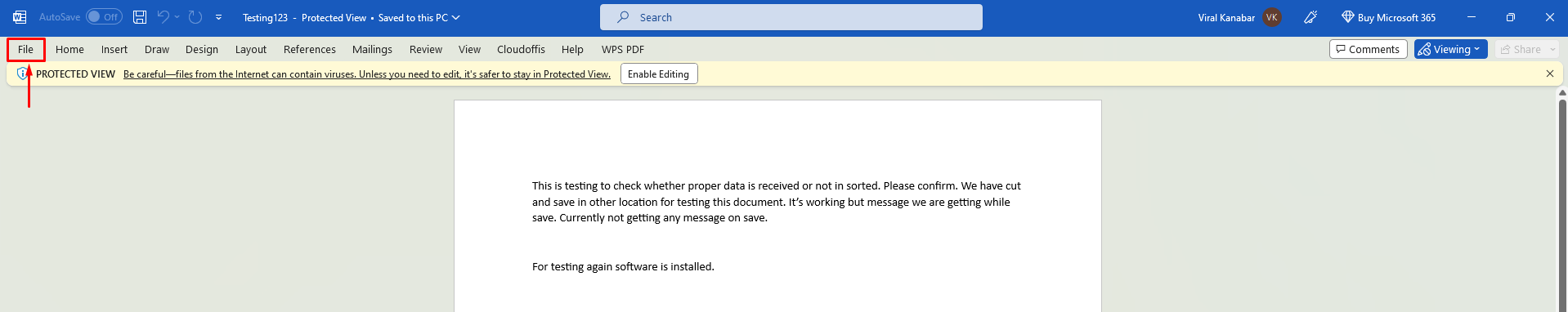Click the Save icon in title bar
The width and height of the screenshot is (1568, 312).
click(140, 17)
